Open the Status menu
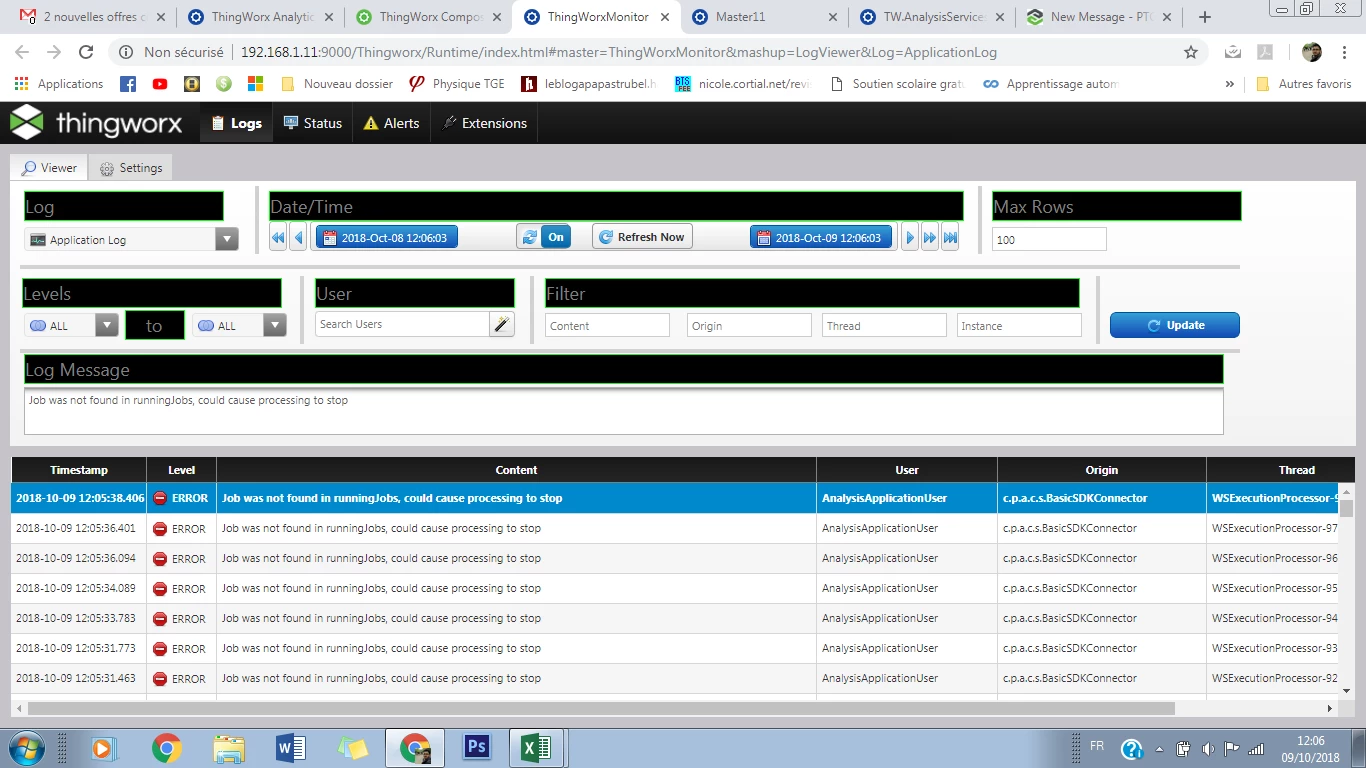 point(313,123)
